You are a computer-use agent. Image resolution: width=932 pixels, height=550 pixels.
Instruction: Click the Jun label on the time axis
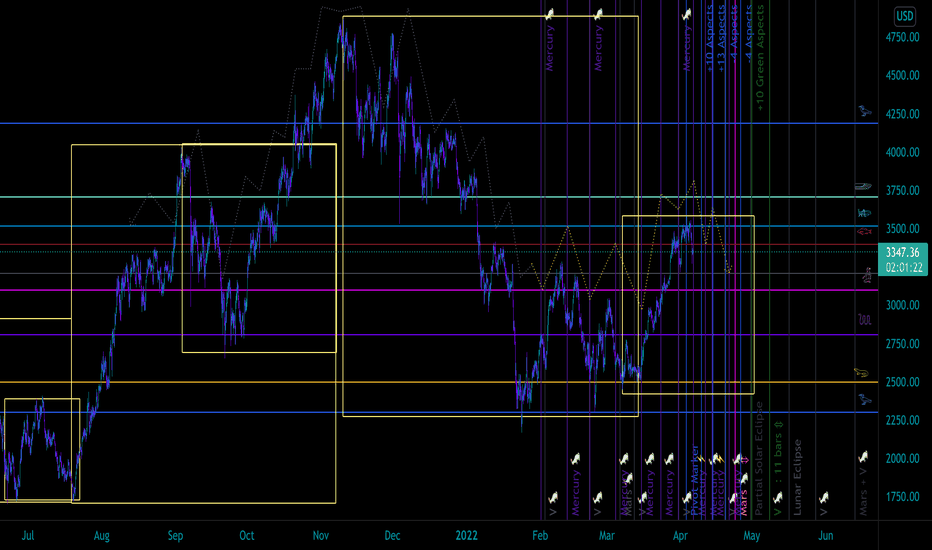pos(826,536)
